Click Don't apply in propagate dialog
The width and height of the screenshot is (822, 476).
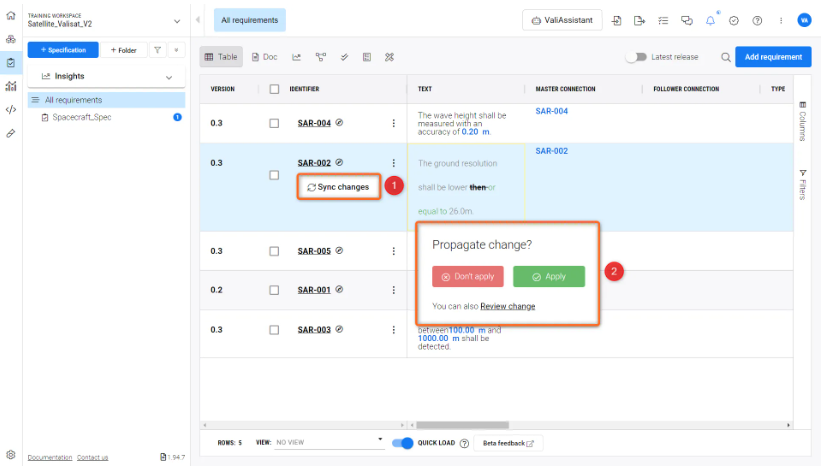[468, 277]
